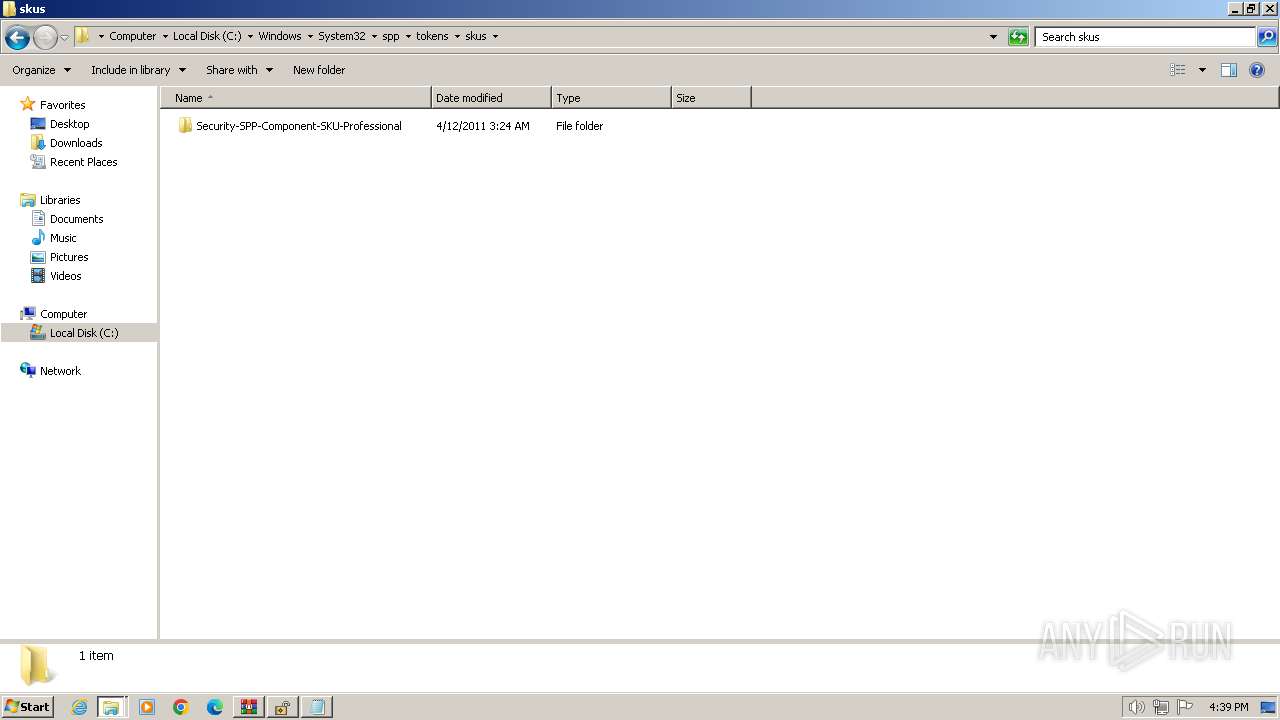Click the folder icon in address bar
Image resolution: width=1280 pixels, height=720 pixels.
83,36
